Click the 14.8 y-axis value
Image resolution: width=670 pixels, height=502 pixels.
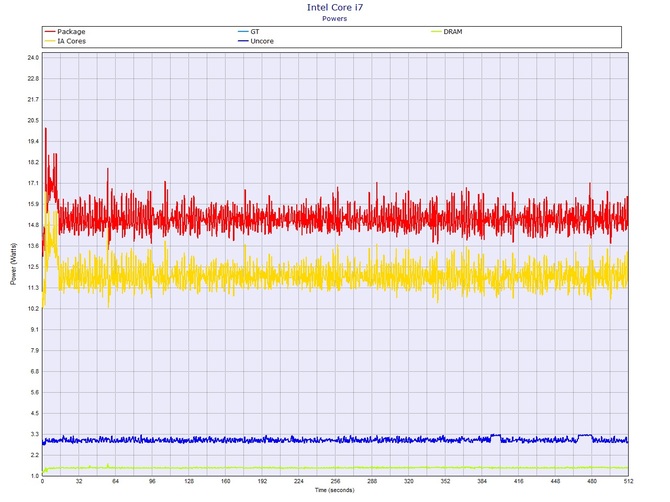click(33, 225)
